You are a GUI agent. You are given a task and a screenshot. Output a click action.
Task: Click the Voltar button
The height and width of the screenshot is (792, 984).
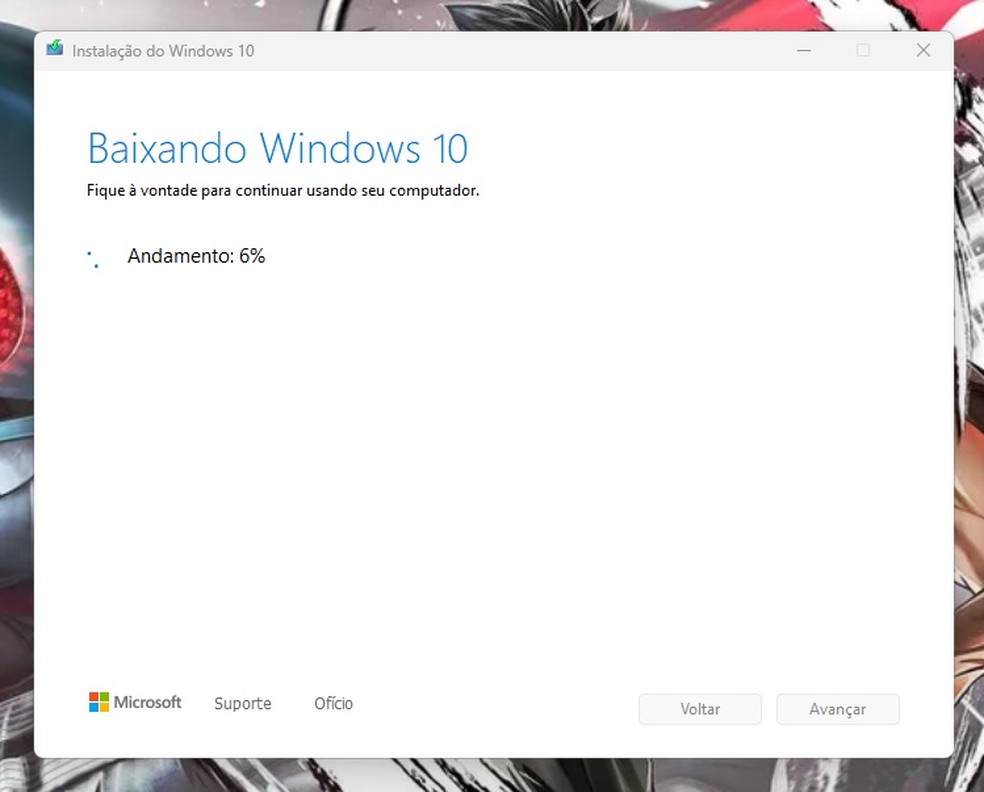point(700,709)
